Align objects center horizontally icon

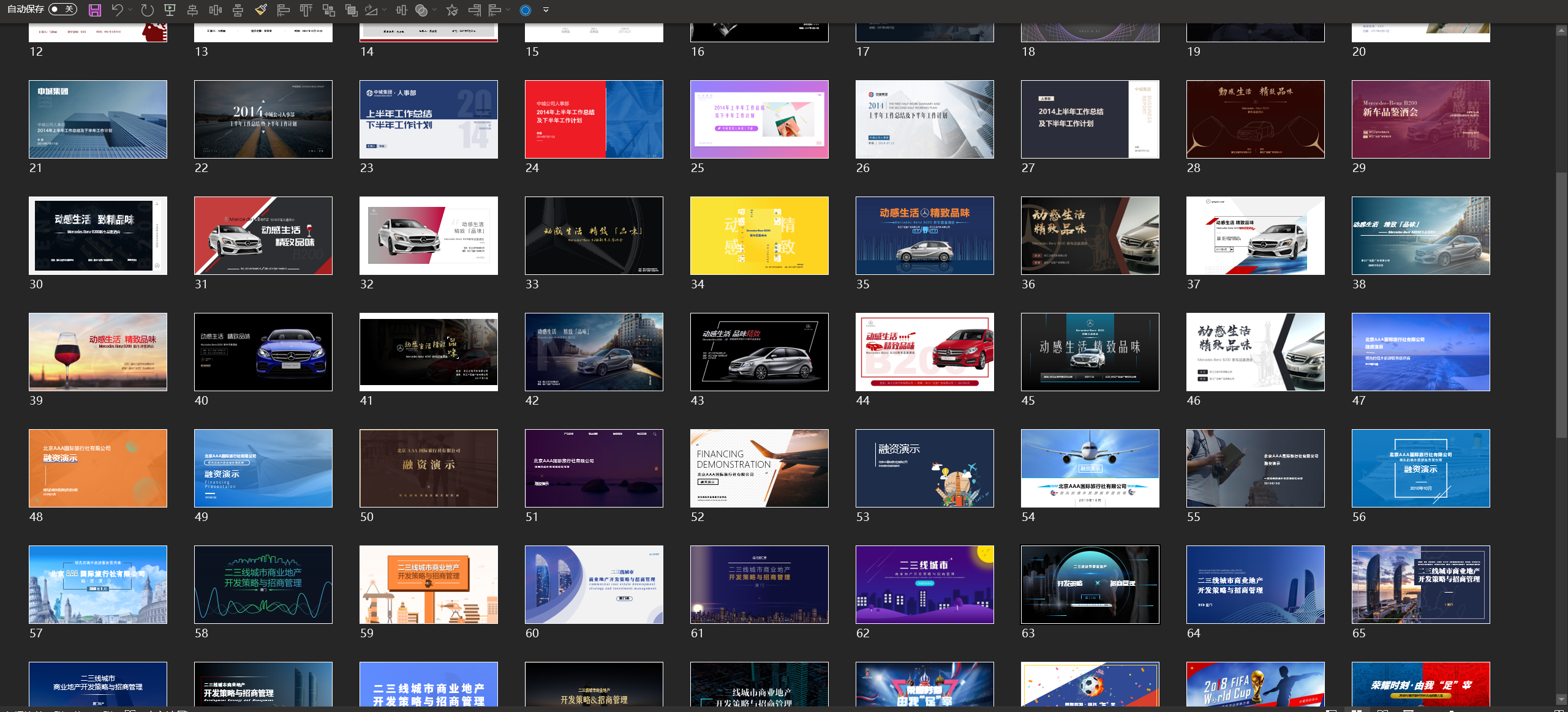point(192,10)
